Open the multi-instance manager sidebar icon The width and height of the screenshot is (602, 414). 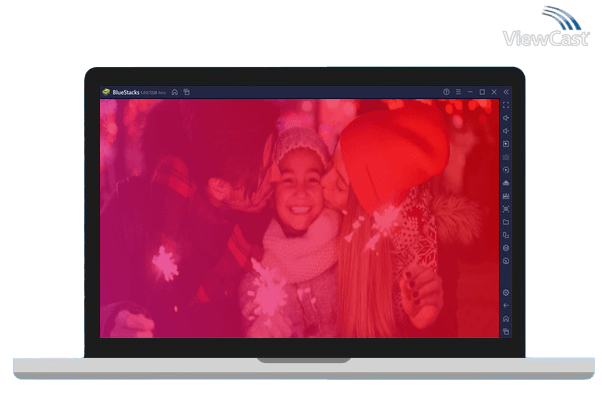click(x=506, y=235)
